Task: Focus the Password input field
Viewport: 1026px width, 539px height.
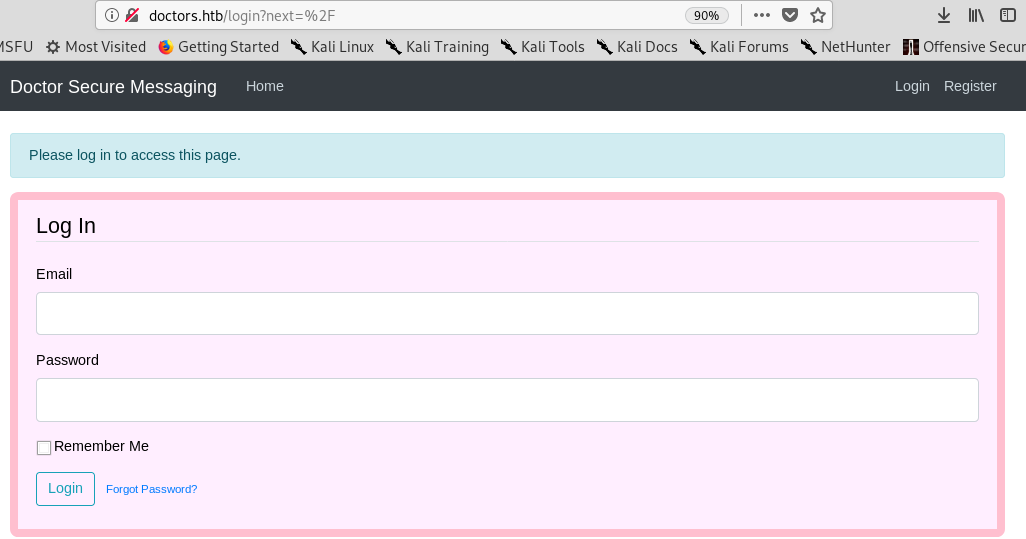Action: [507, 400]
